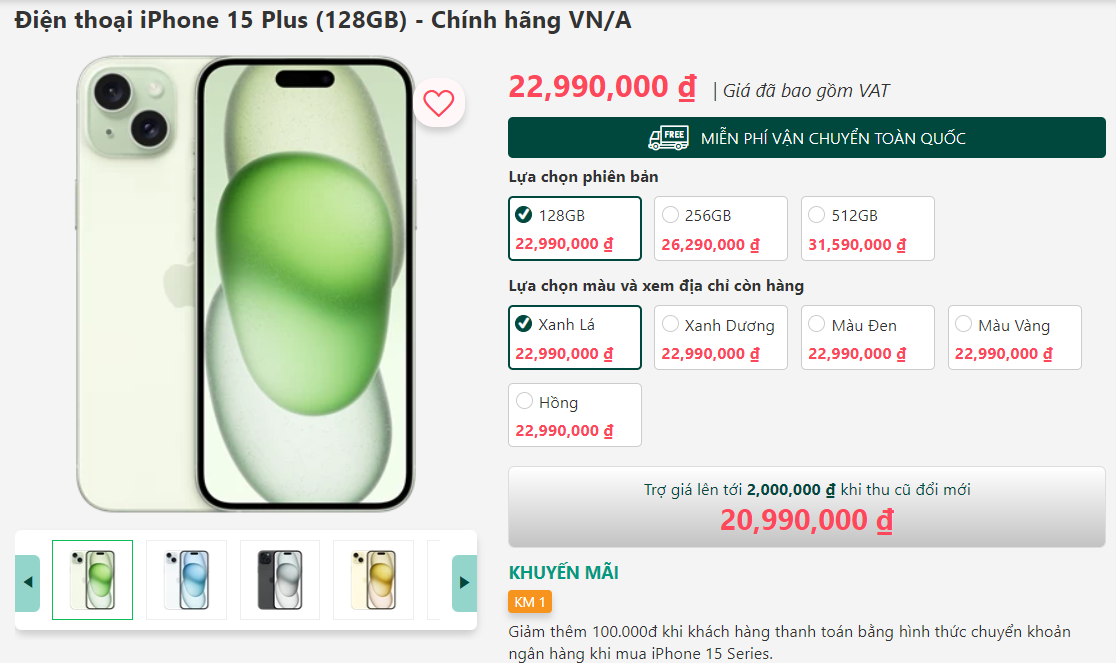Open the yellow iPhone thumbnail
The width and height of the screenshot is (1116, 663).
click(x=374, y=580)
